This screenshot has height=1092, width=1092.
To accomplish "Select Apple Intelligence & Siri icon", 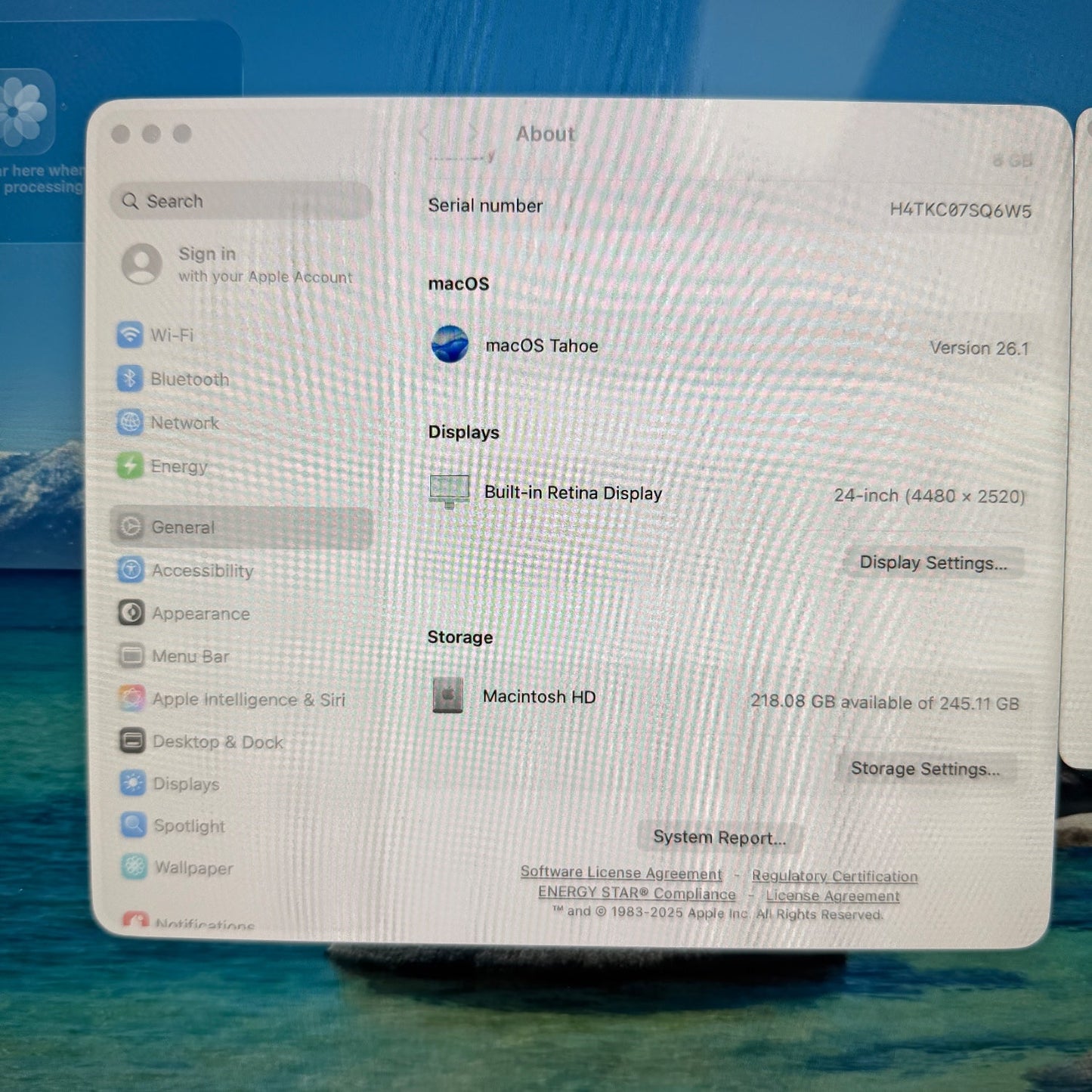I will [131, 699].
